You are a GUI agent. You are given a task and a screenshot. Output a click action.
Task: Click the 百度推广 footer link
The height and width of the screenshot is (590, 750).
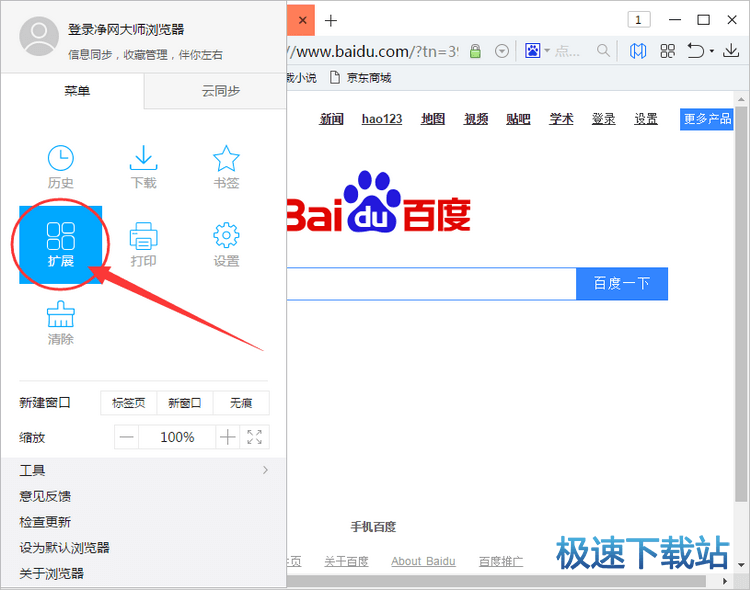[501, 561]
